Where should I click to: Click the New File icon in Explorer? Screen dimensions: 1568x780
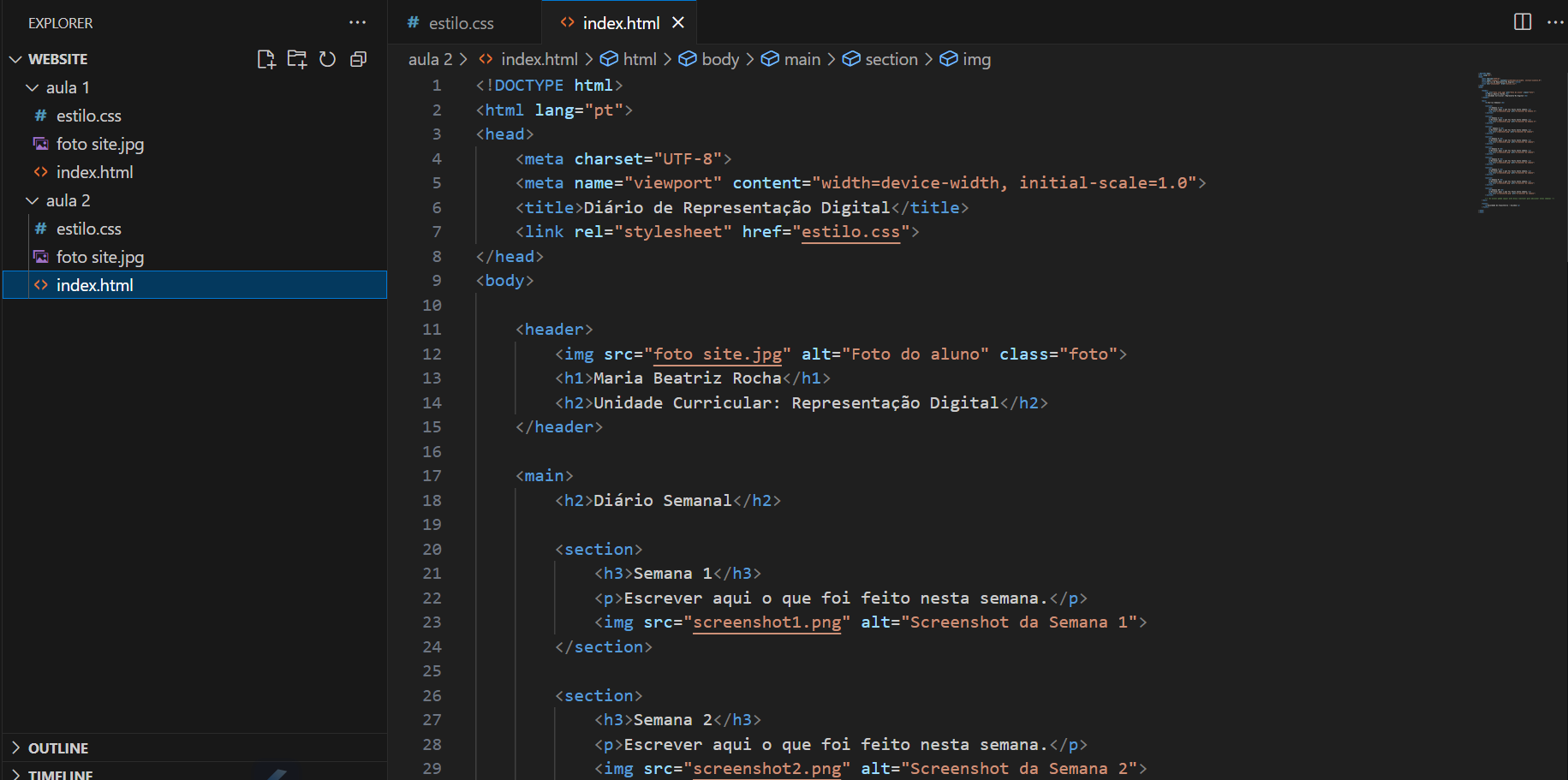(266, 59)
